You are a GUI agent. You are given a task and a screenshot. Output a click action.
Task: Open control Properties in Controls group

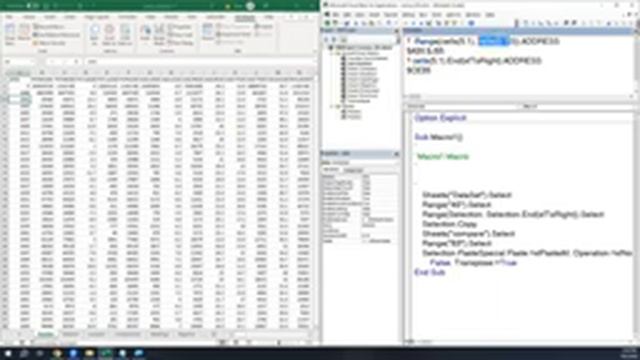[180, 27]
